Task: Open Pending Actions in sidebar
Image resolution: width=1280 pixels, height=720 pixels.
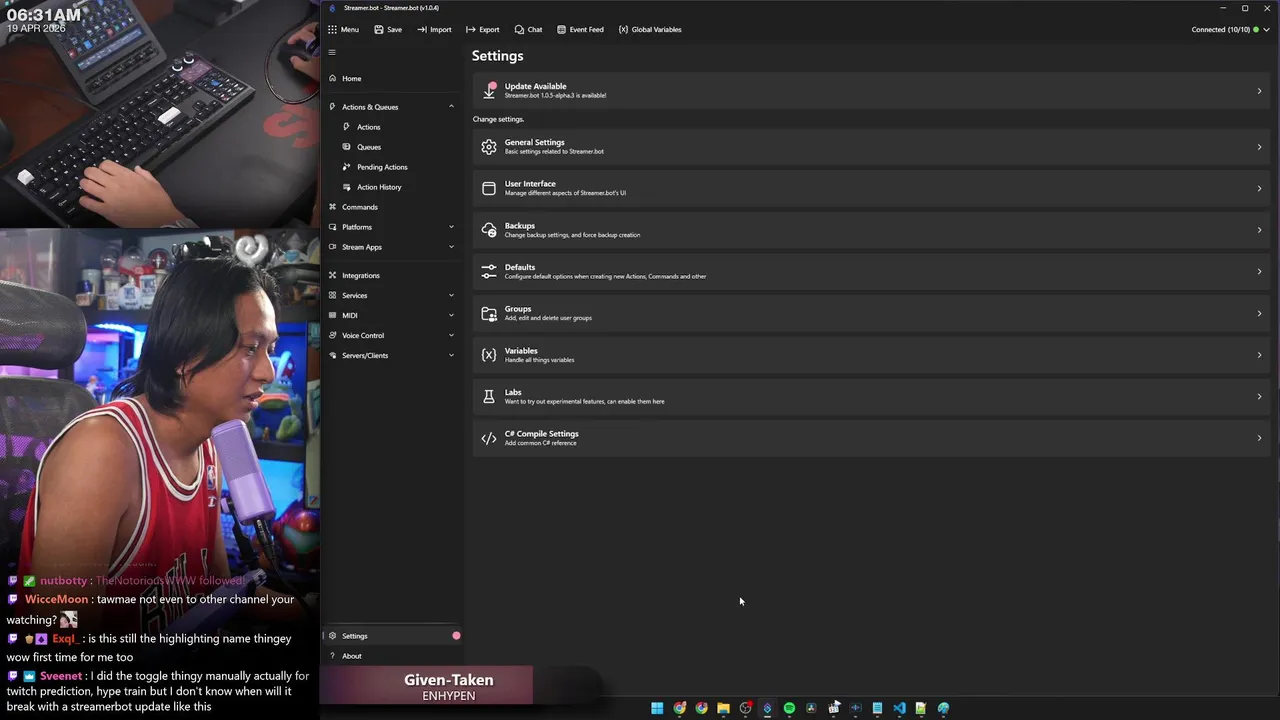Action: [392, 167]
